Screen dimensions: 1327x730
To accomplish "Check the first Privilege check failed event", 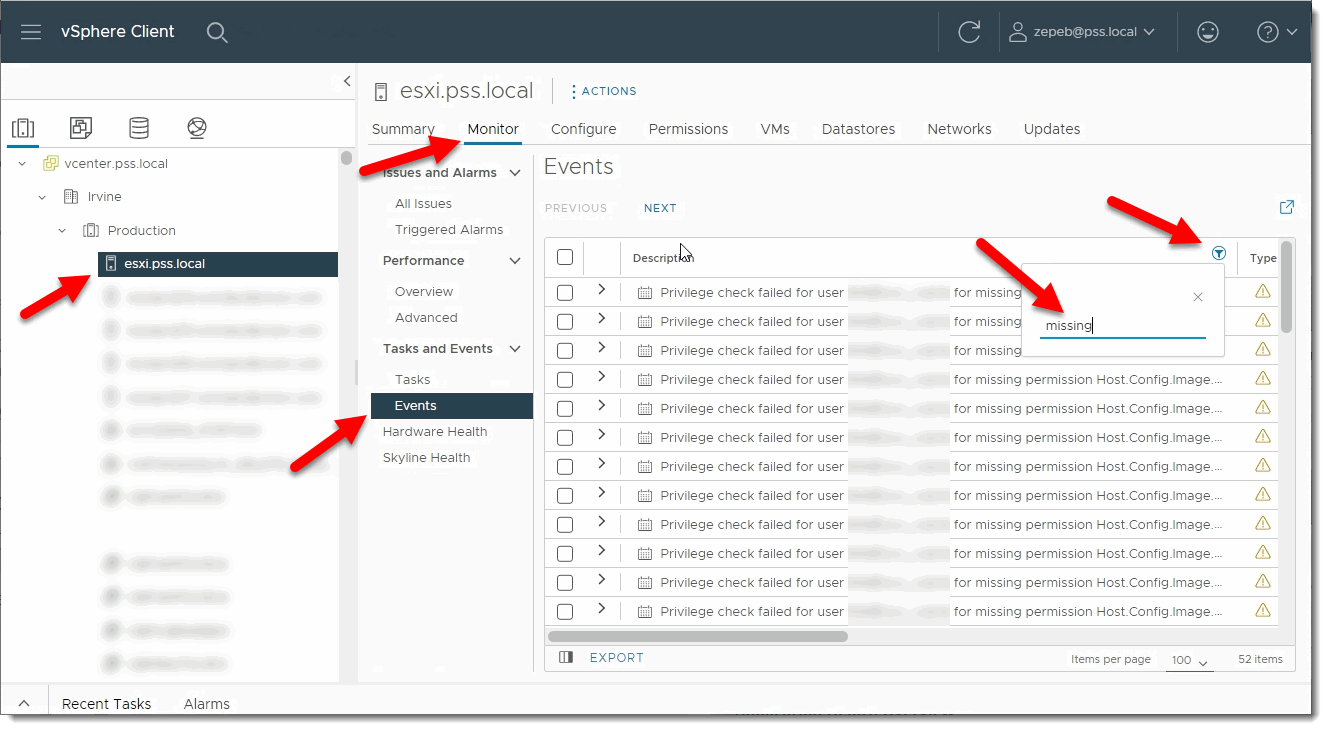I will 564,292.
